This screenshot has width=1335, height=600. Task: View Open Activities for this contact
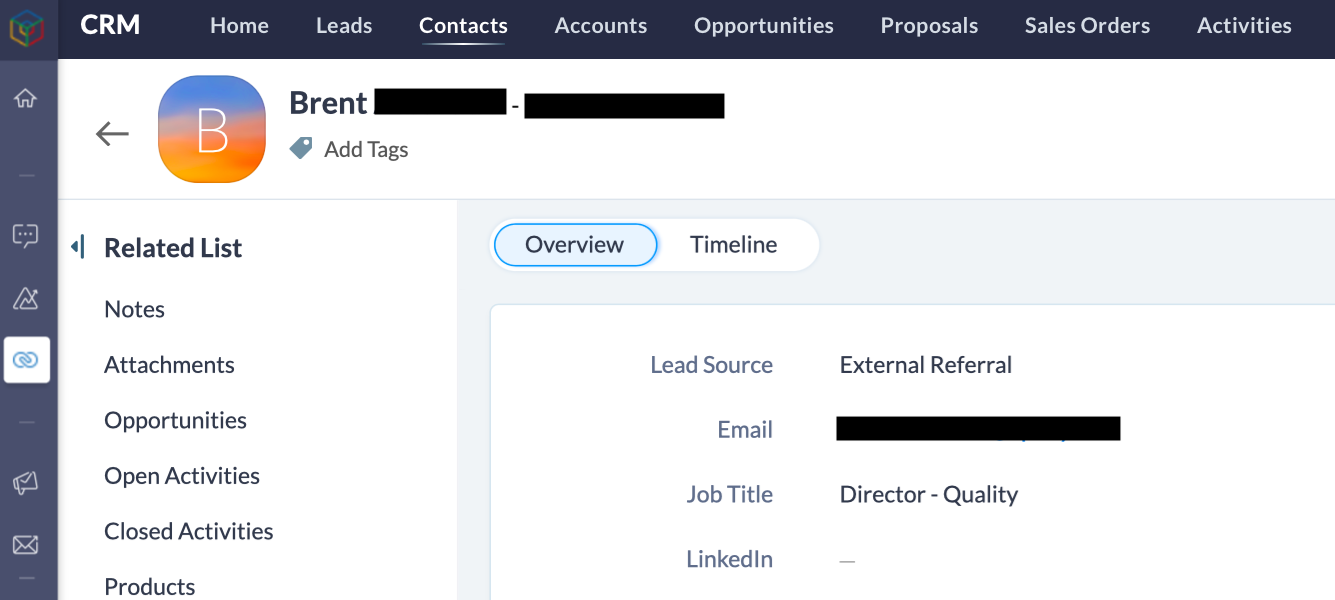point(181,475)
